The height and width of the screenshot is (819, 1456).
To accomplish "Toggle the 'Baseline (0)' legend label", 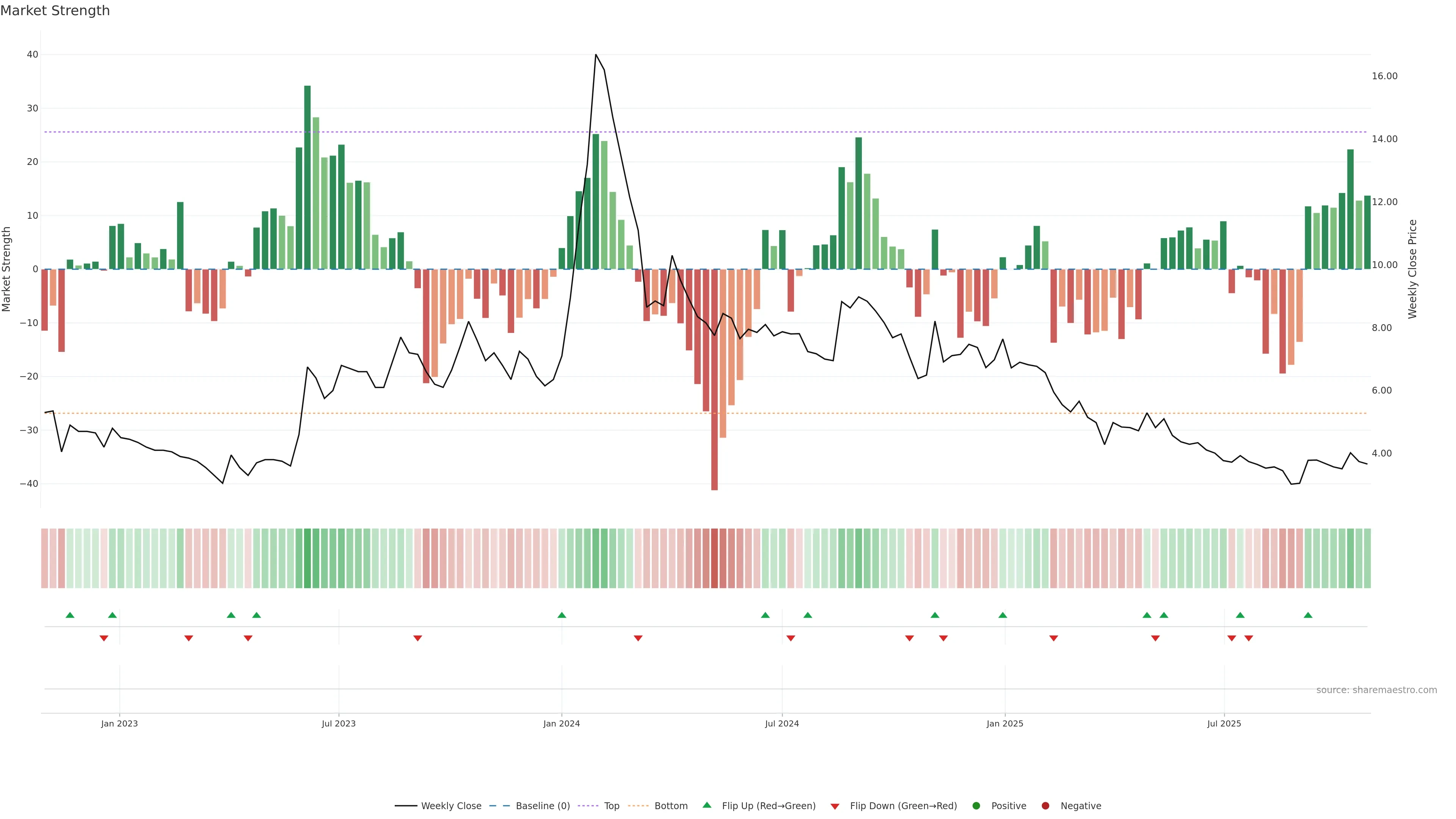I will tap(543, 806).
